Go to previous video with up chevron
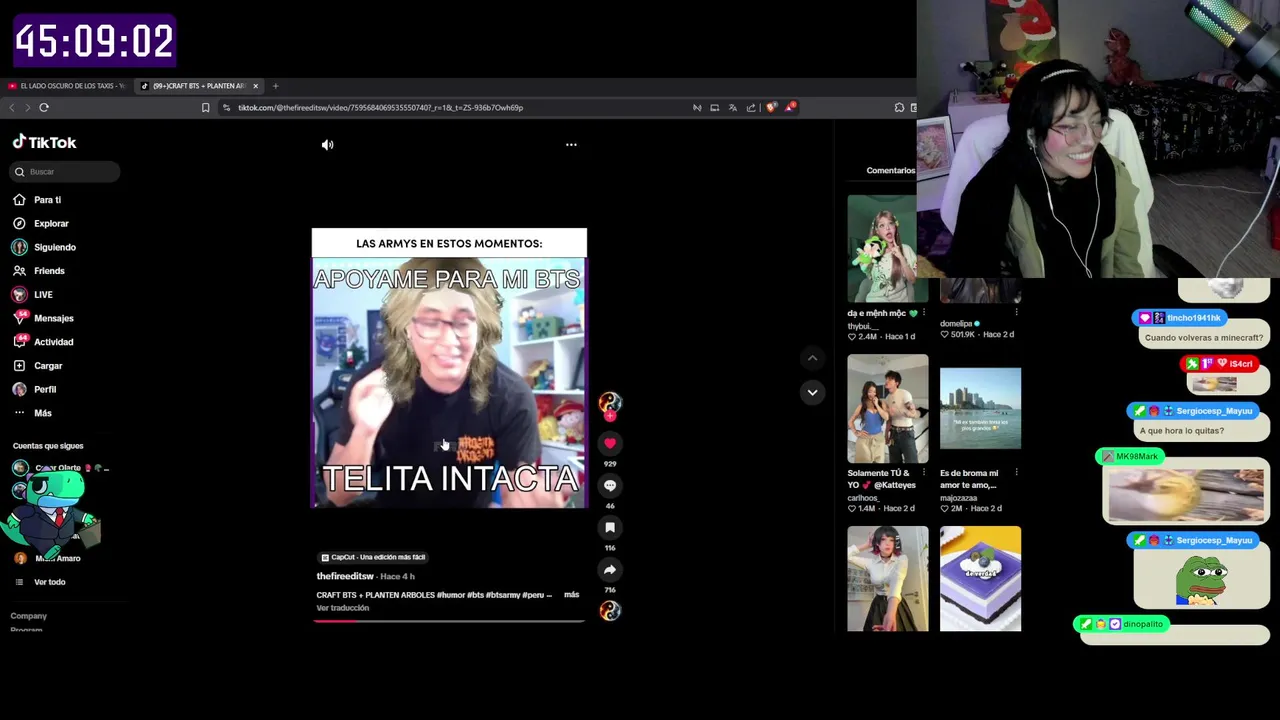Image resolution: width=1280 pixels, height=720 pixels. (812, 358)
